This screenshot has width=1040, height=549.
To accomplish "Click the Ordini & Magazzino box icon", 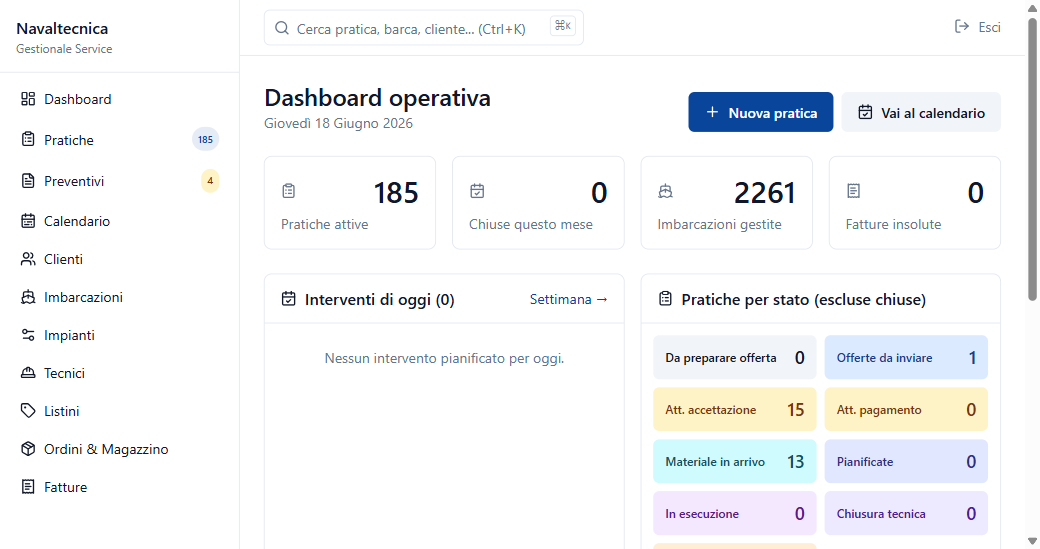I will (x=28, y=449).
